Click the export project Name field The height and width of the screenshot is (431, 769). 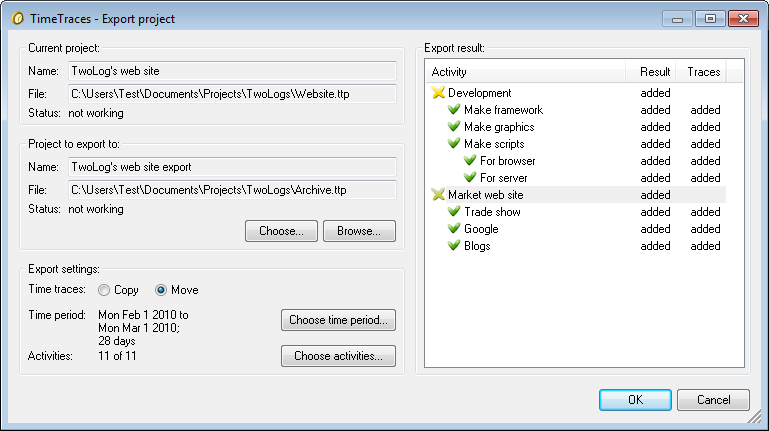point(232,166)
